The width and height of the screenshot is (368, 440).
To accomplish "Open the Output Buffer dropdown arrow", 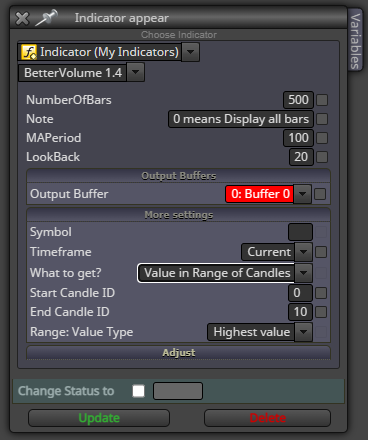I will click(x=302, y=194).
